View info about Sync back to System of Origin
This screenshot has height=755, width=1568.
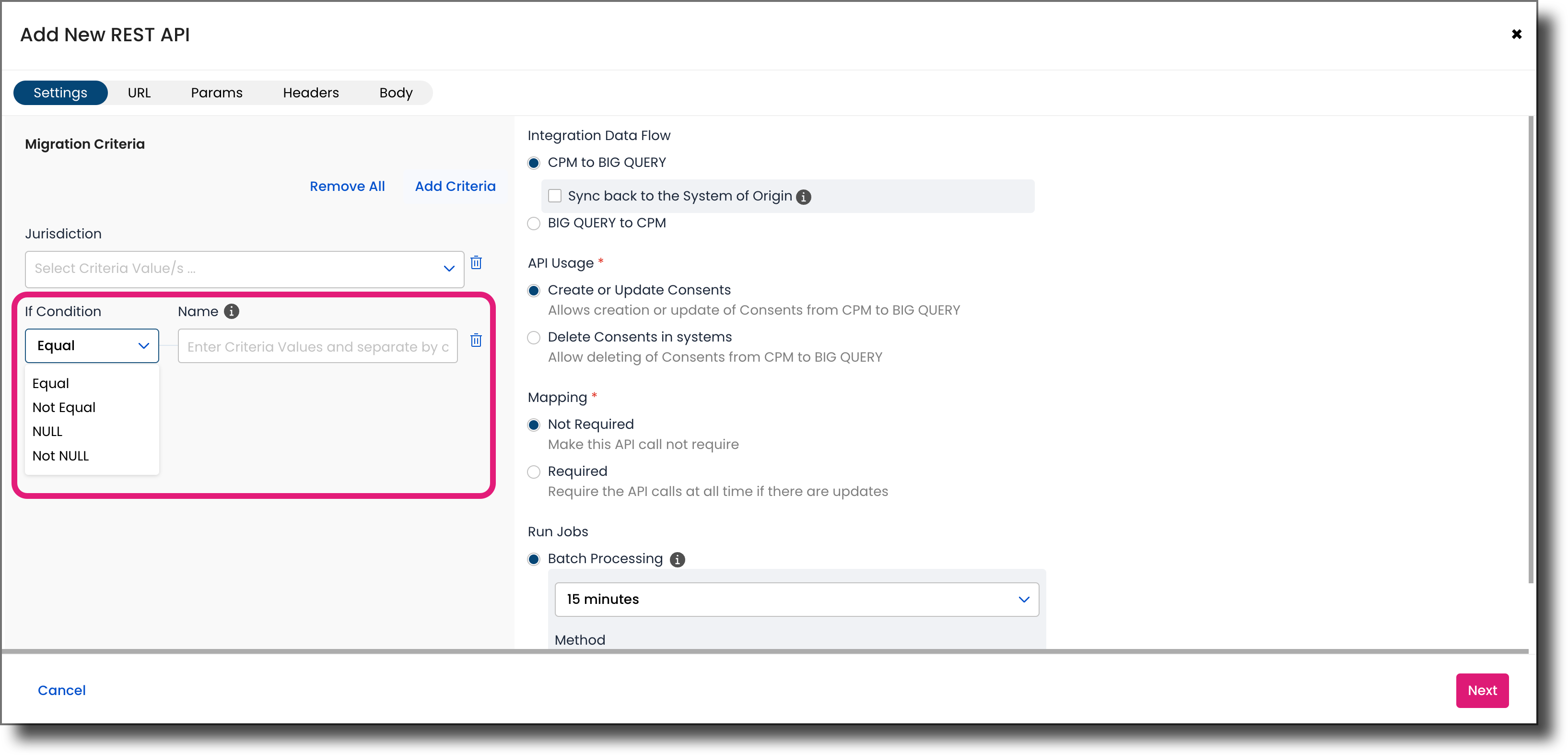click(x=805, y=197)
